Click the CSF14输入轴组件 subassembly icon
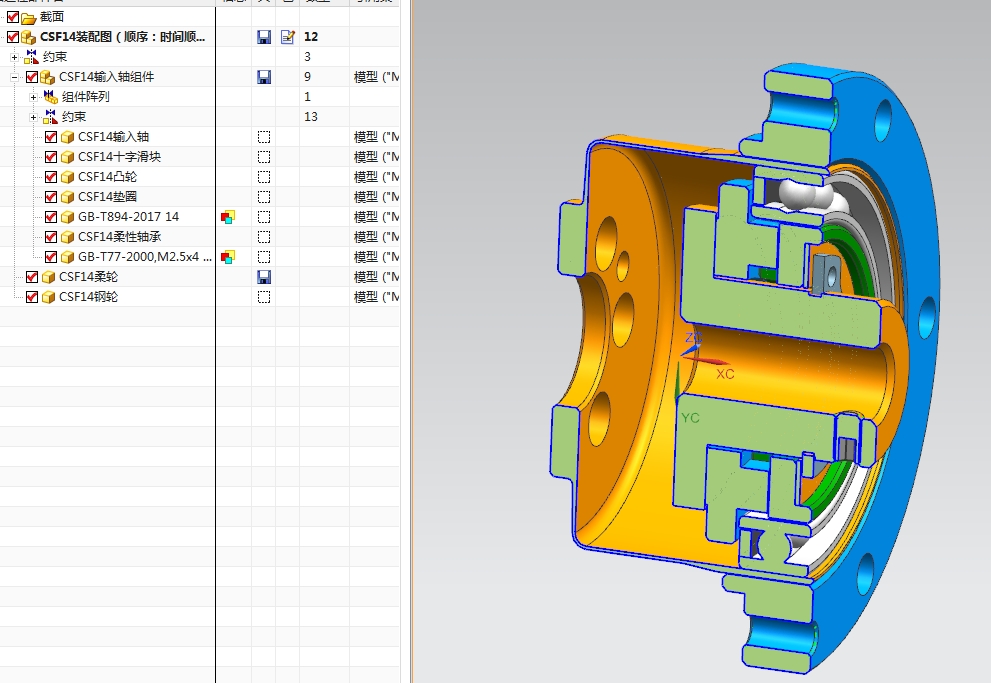This screenshot has height=683, width=991. [47, 77]
